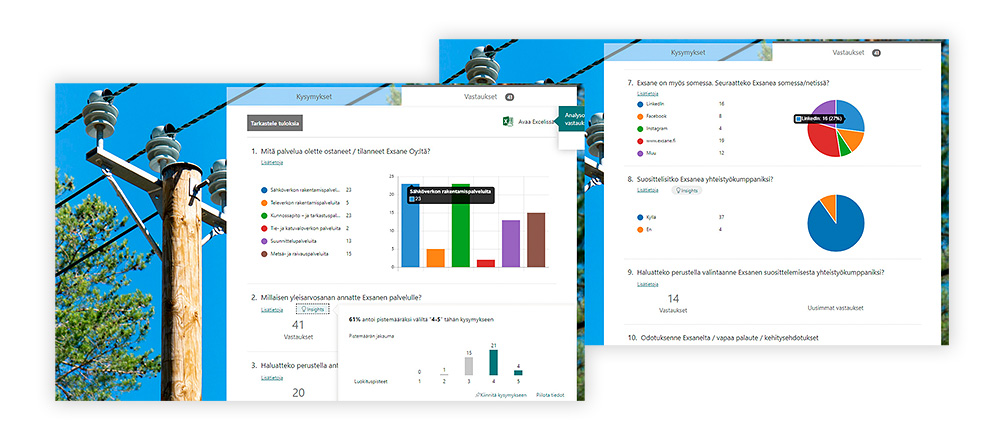Open Lisätietoja link under question 2

(x=272, y=310)
